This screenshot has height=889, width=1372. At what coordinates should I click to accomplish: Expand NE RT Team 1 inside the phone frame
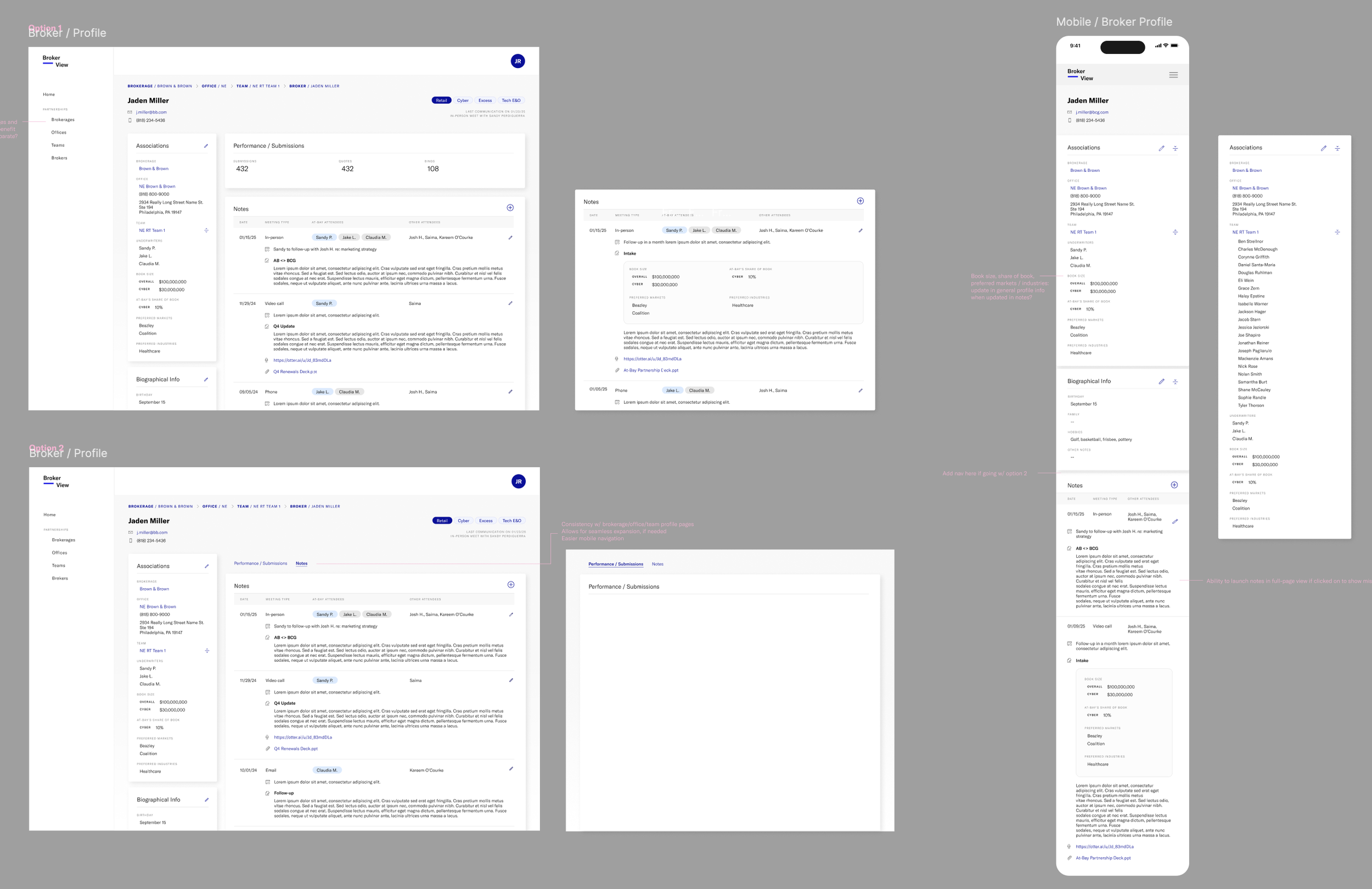coord(1175,232)
